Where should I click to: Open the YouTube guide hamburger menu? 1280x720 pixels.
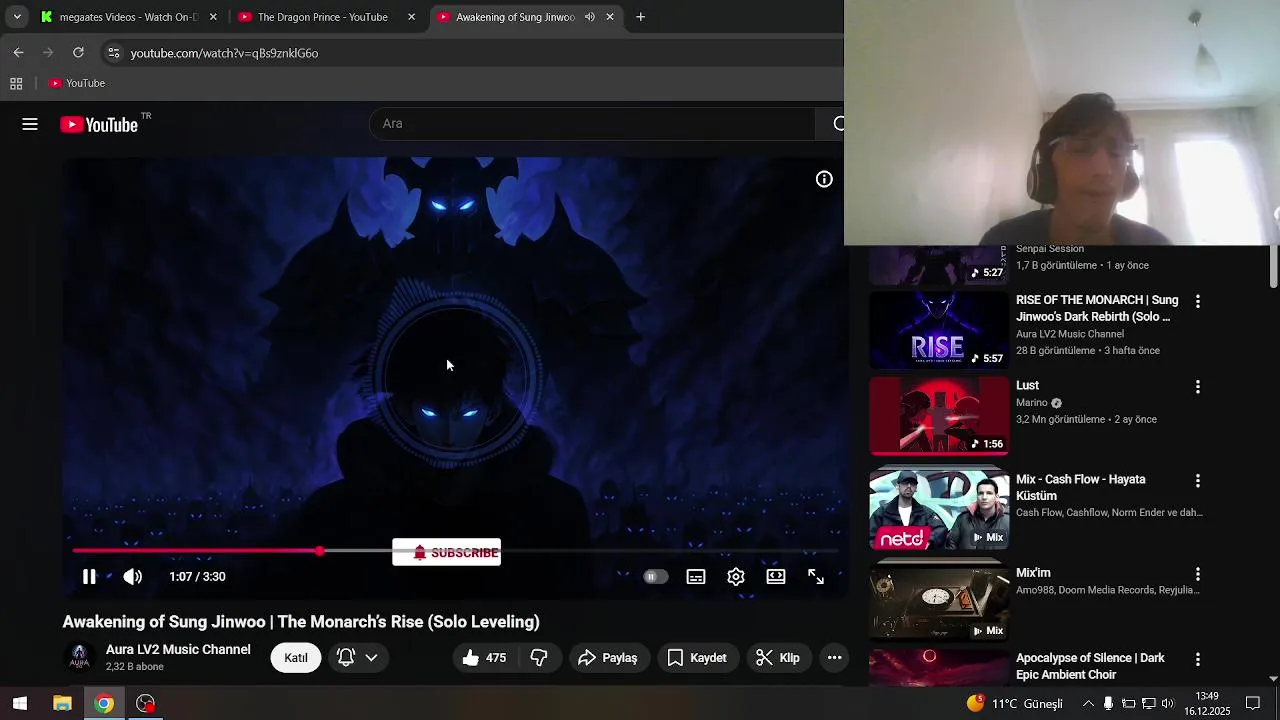(x=30, y=124)
